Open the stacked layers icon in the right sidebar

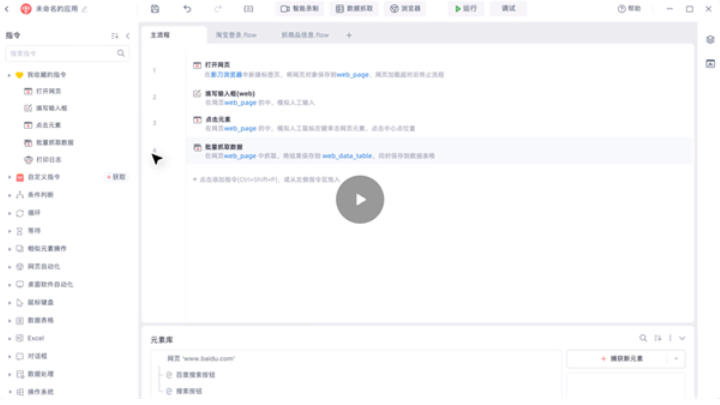click(x=709, y=40)
